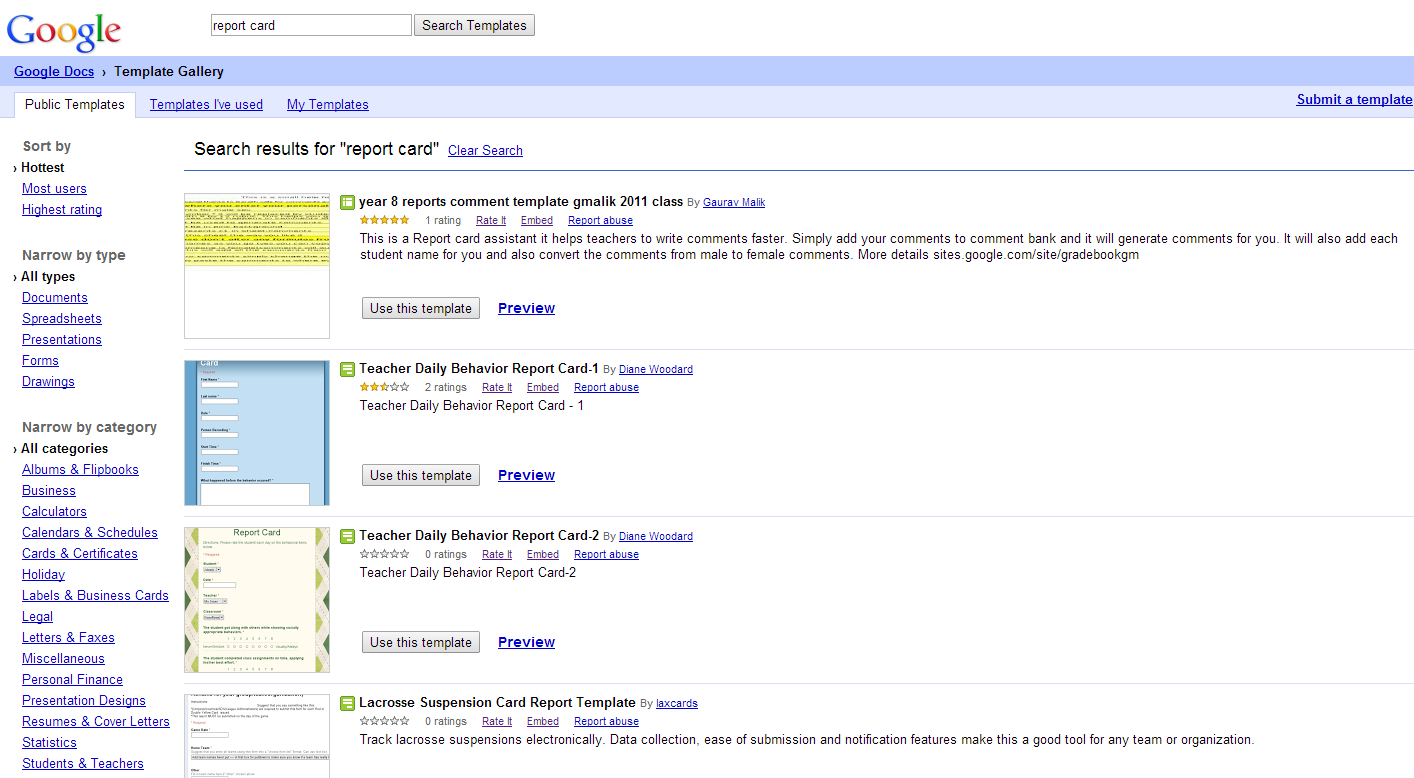The width and height of the screenshot is (1414, 778).
Task: Narrow by type to Documents
Action: pyautogui.click(x=55, y=297)
